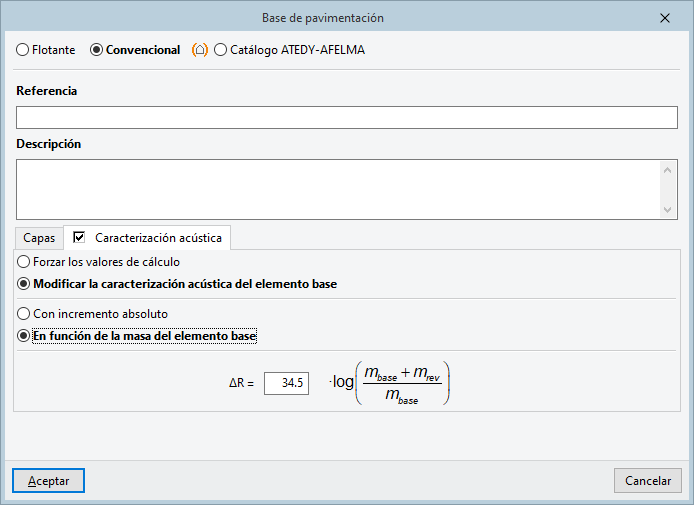The height and width of the screenshot is (505, 694).
Task: Select the Flotante radio option
Action: pyautogui.click(x=23, y=49)
